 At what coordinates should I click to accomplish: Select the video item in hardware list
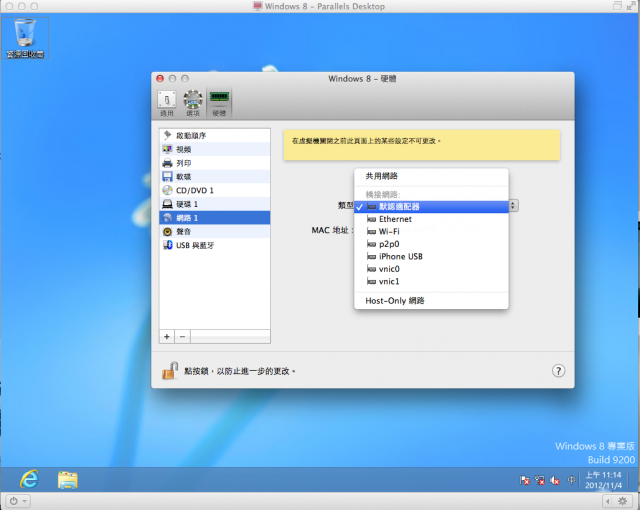click(x=215, y=149)
